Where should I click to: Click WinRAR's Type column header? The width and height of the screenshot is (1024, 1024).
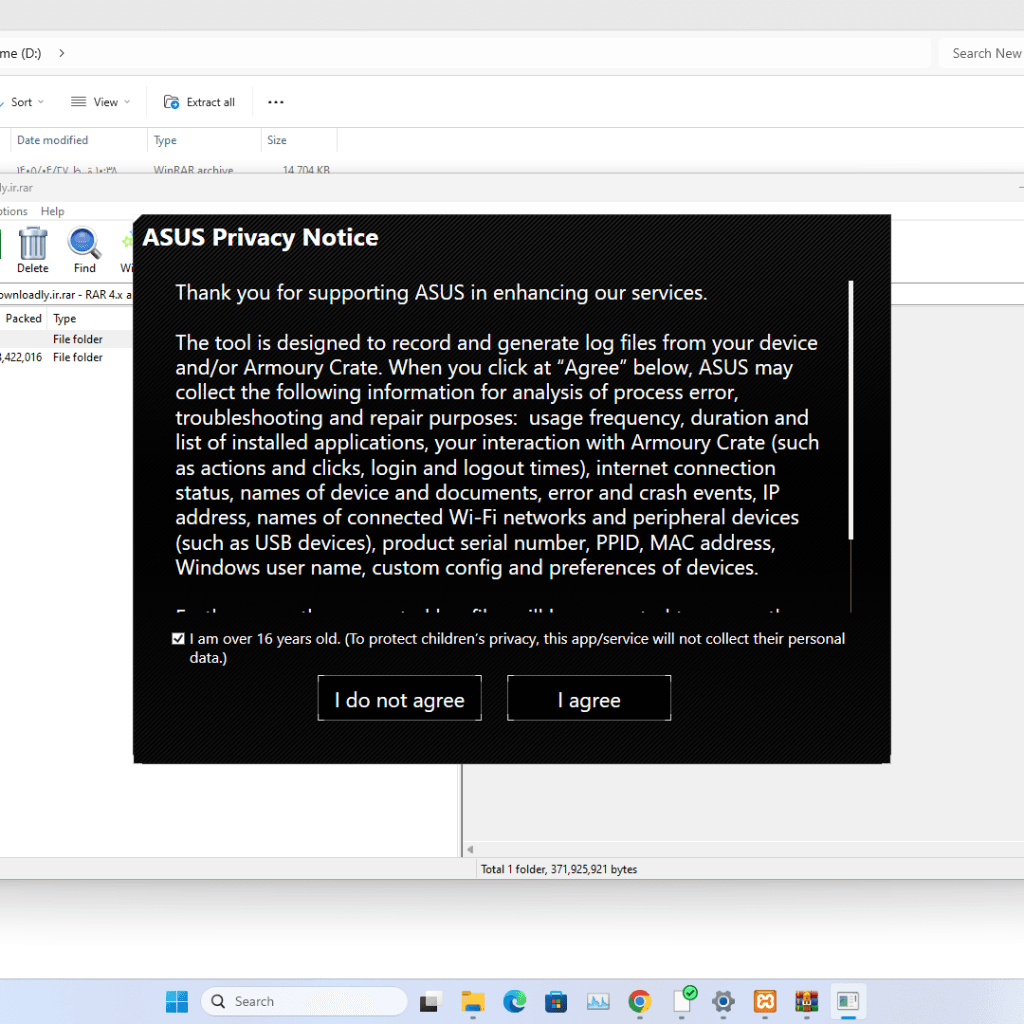[90, 319]
